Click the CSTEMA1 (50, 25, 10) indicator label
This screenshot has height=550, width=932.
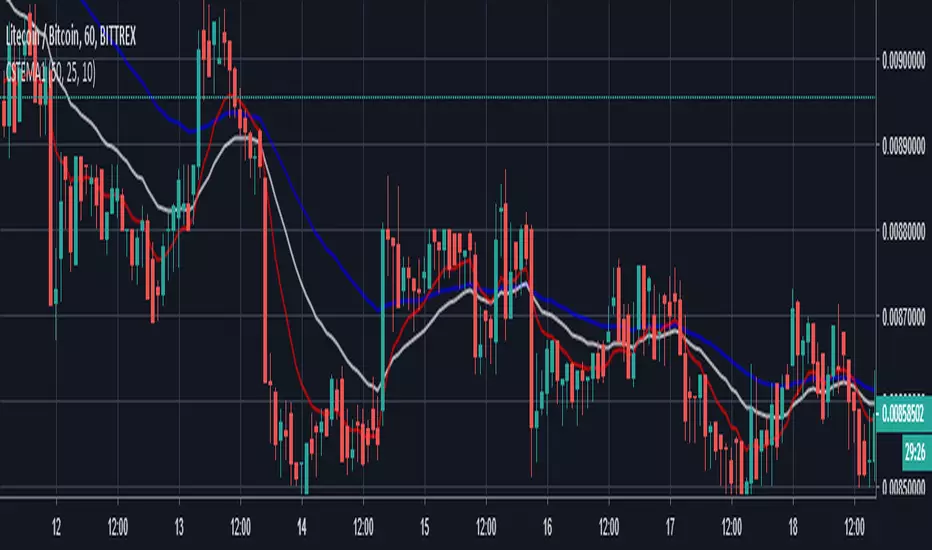[x=51, y=73]
